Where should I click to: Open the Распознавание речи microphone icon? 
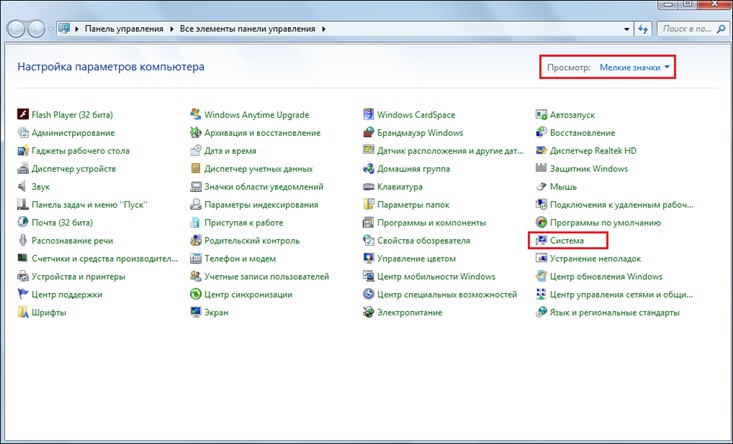click(23, 240)
